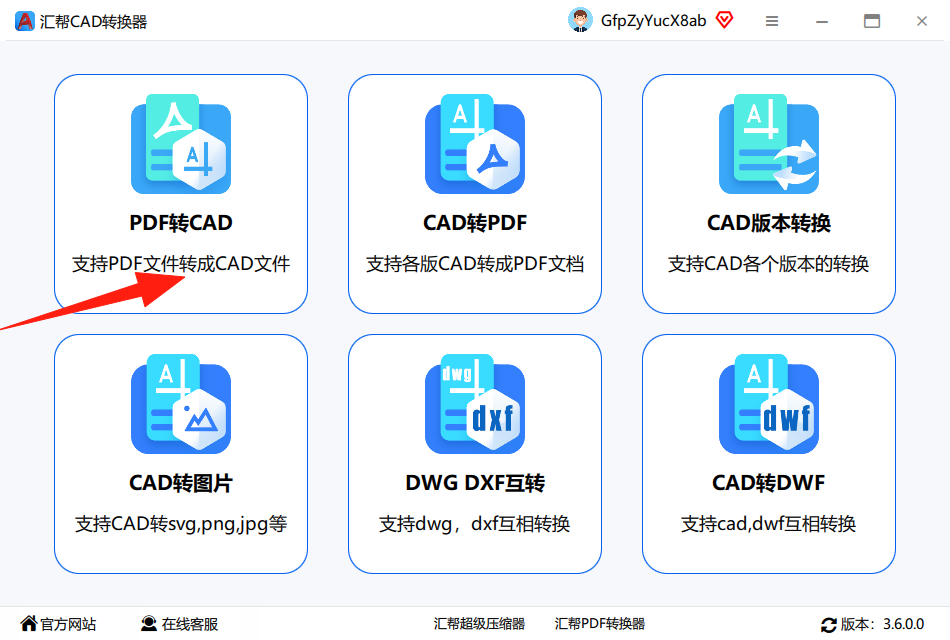Open the CAD转DWF icon
The height and width of the screenshot is (640, 950).
(x=769, y=404)
